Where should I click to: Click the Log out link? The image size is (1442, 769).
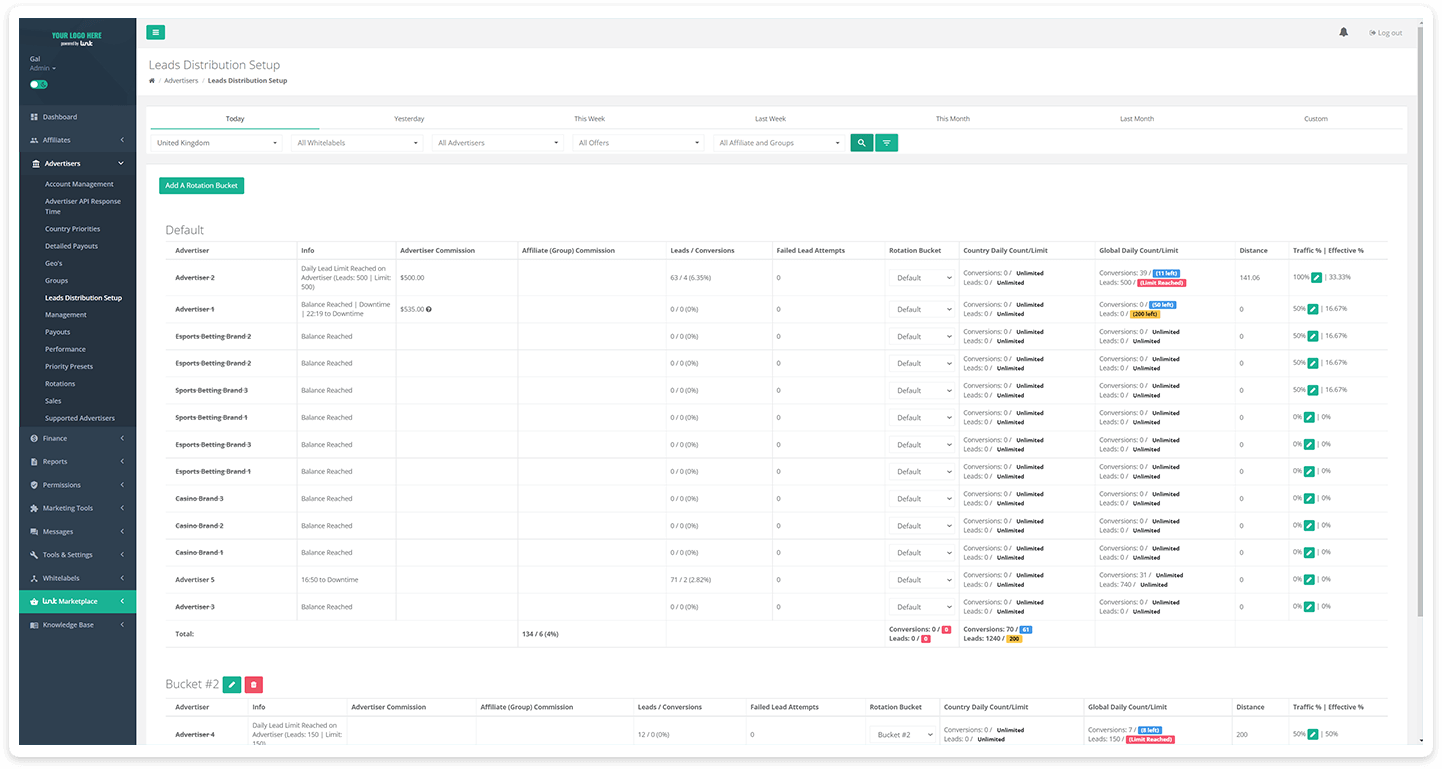[x=1386, y=33]
